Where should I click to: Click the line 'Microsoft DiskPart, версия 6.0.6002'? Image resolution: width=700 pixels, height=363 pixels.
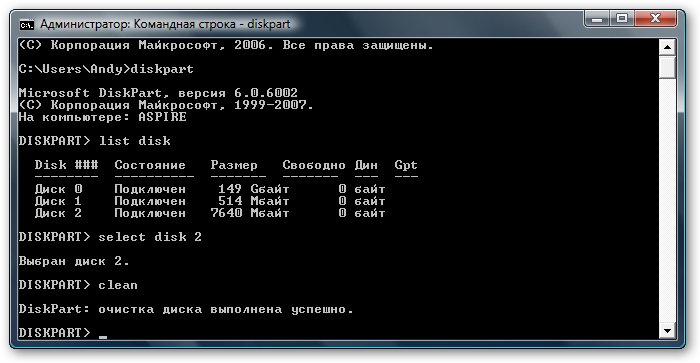(x=158, y=93)
